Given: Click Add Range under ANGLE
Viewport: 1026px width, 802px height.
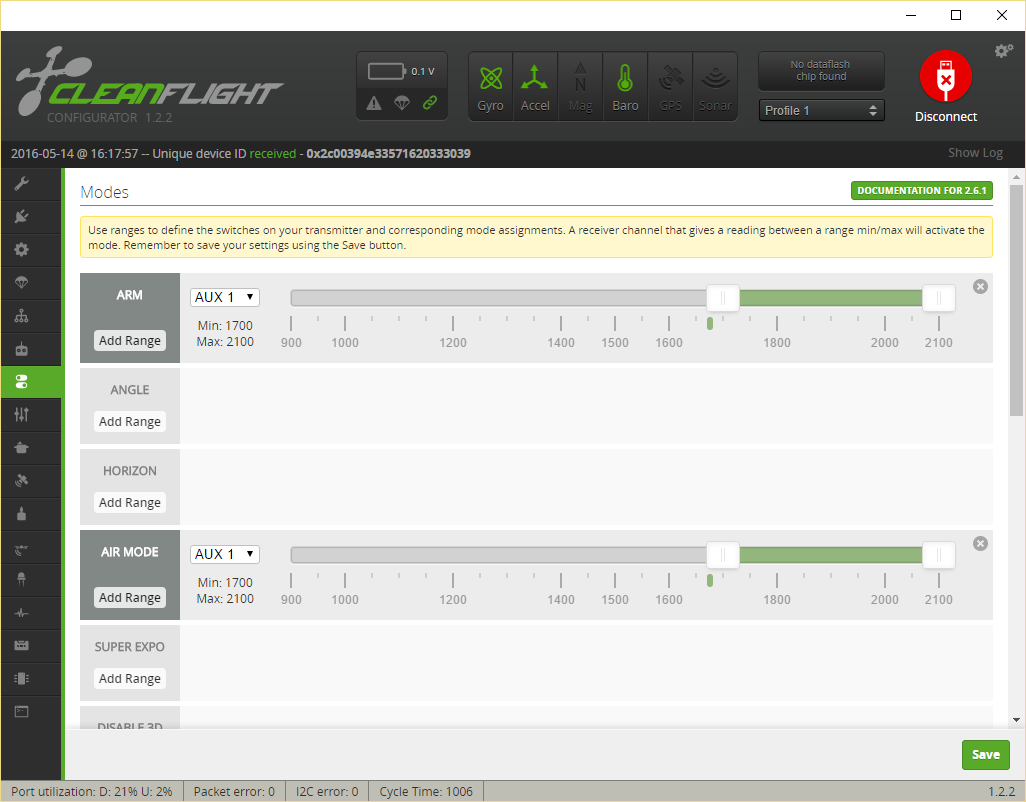Looking at the screenshot, I should pyautogui.click(x=130, y=421).
